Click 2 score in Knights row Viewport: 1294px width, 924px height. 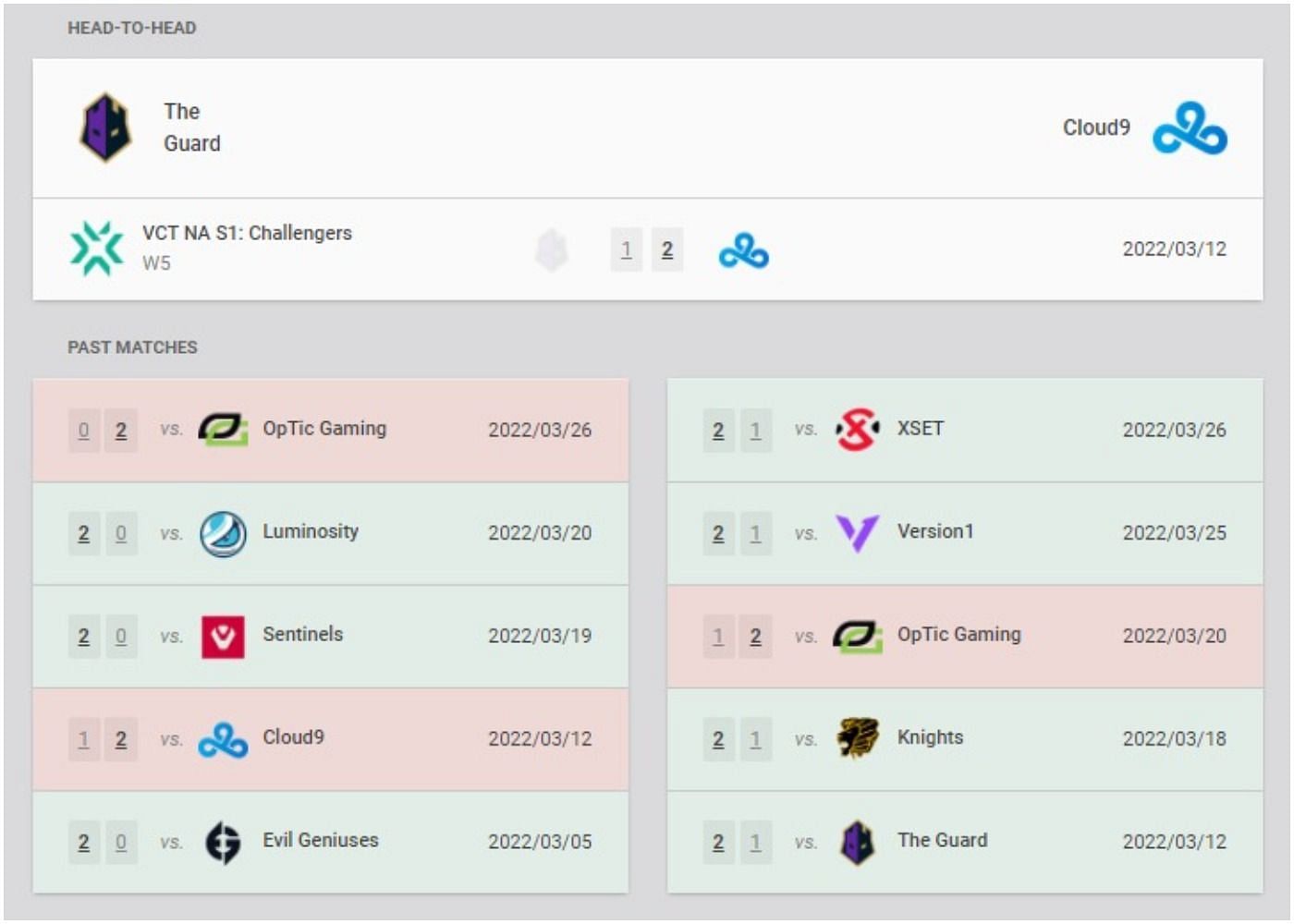pos(718,740)
